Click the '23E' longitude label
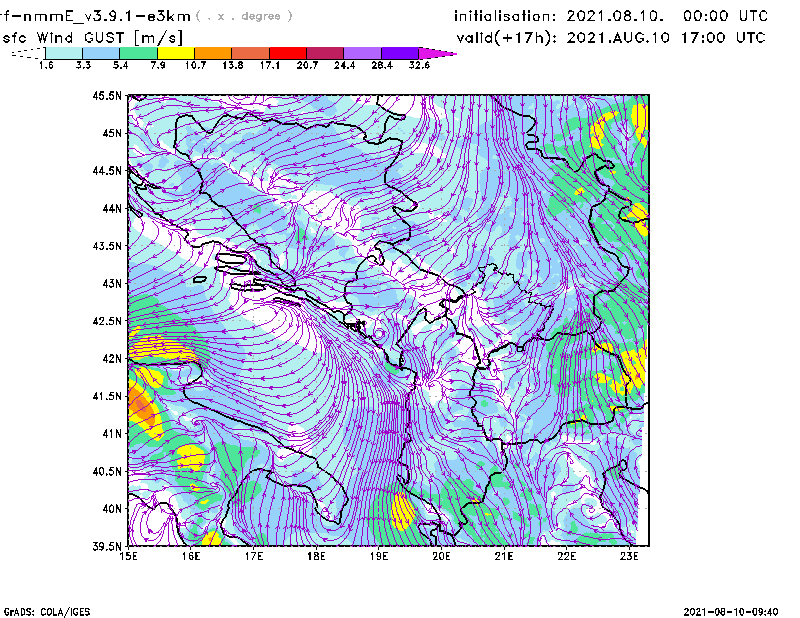800x618 pixels. pyautogui.click(x=629, y=556)
